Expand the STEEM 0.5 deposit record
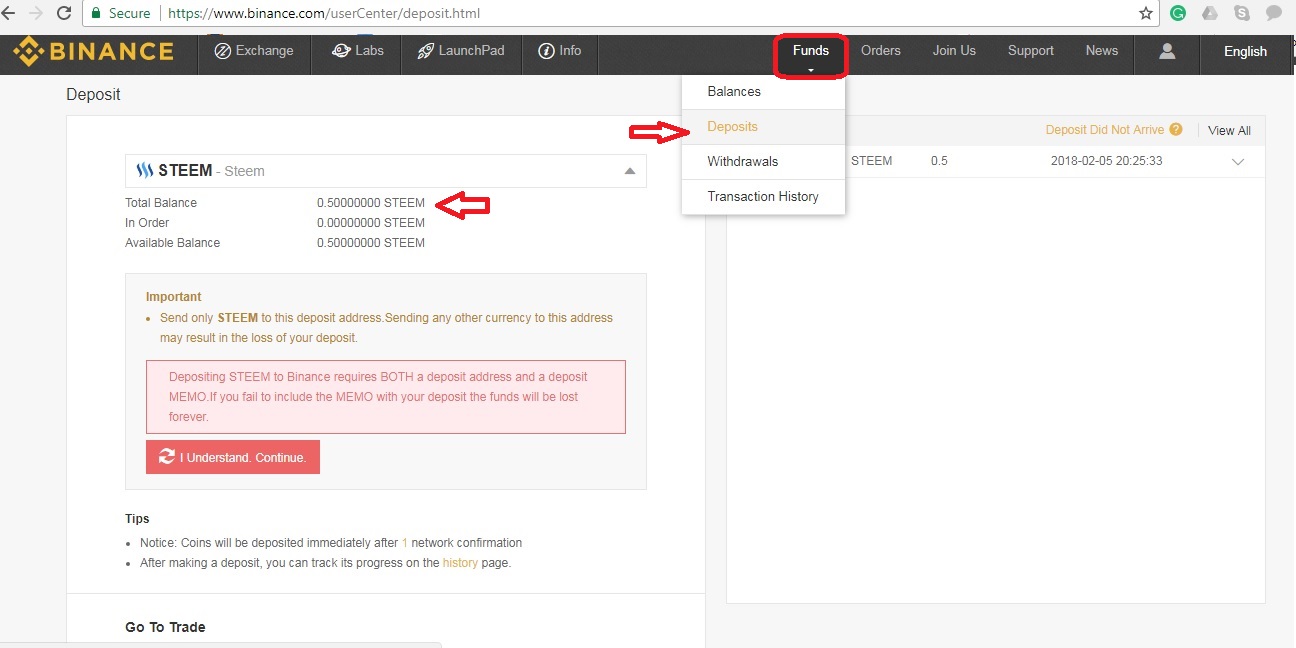The height and width of the screenshot is (648, 1296). point(1238,162)
